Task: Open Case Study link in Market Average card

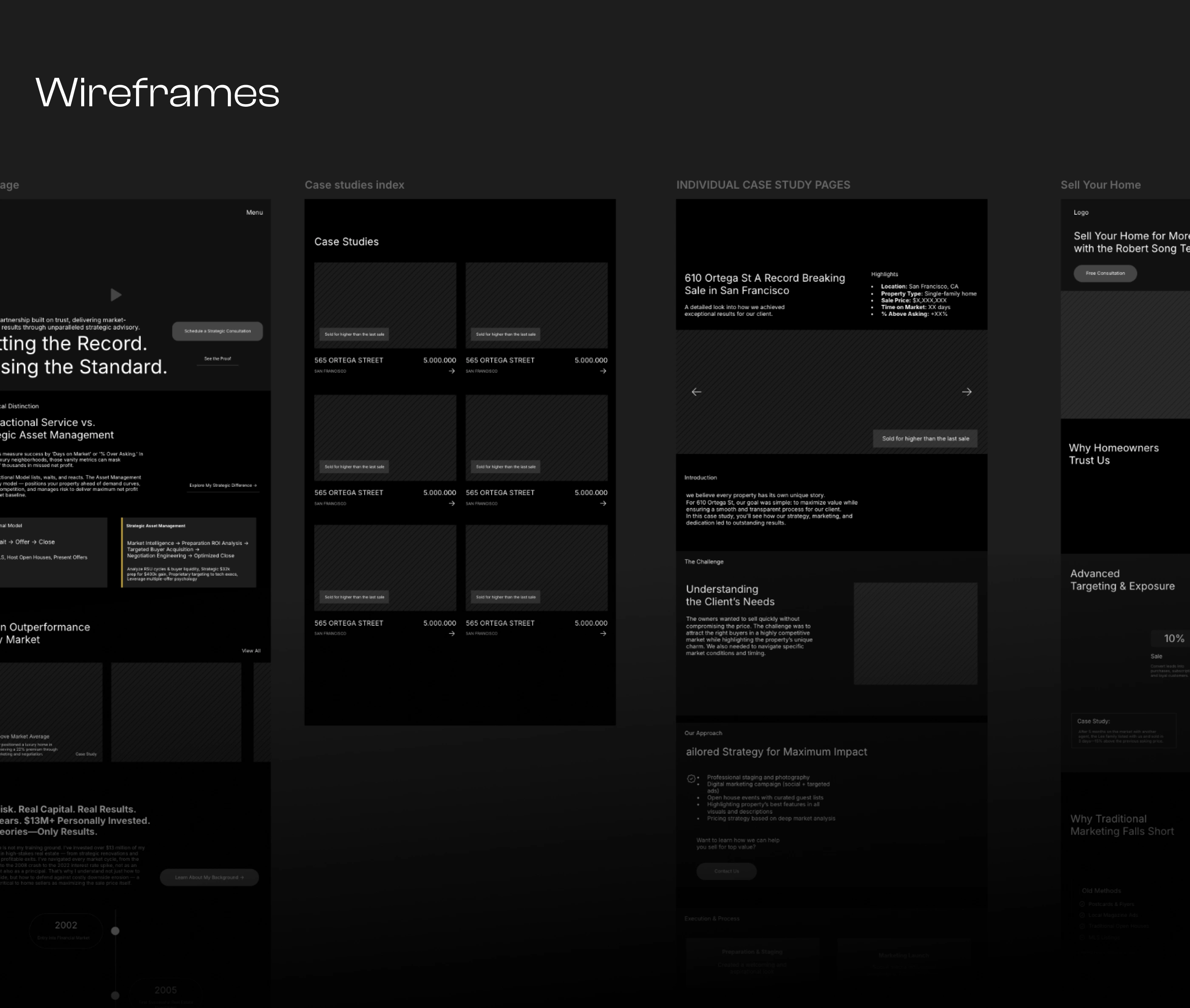Action: pyautogui.click(x=86, y=754)
